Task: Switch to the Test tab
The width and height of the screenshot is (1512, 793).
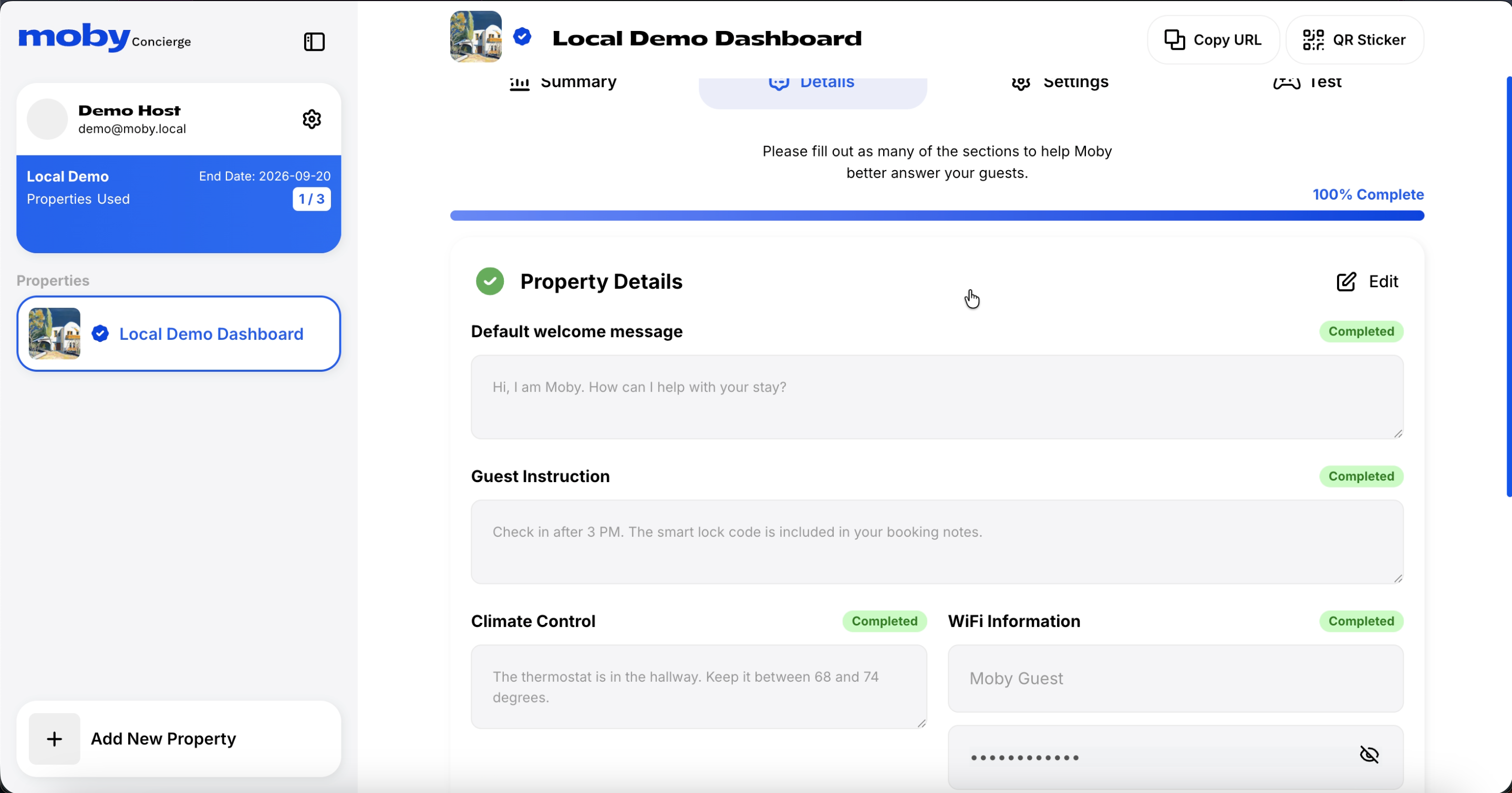Action: (1307, 82)
